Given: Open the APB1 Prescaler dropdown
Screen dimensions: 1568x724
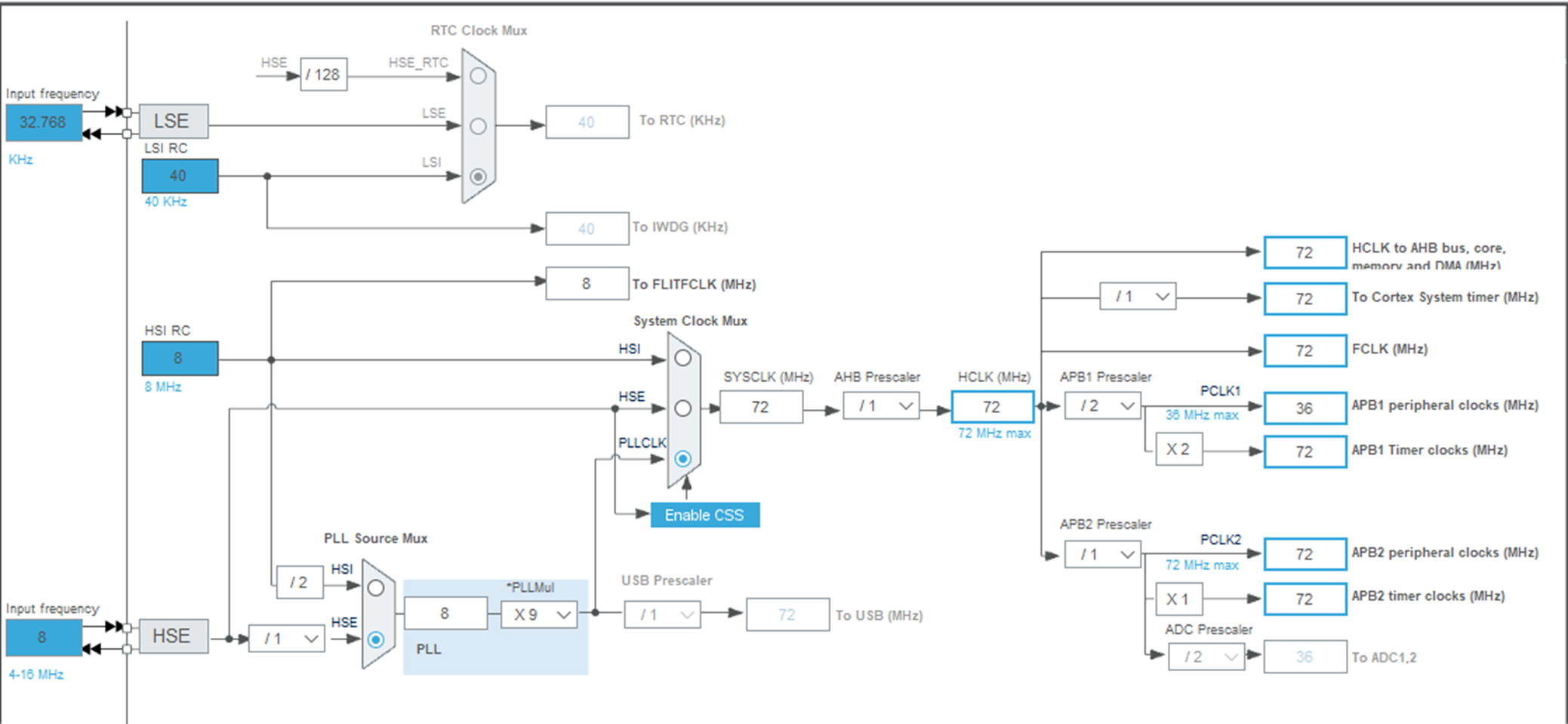Looking at the screenshot, I should coord(1102,406).
